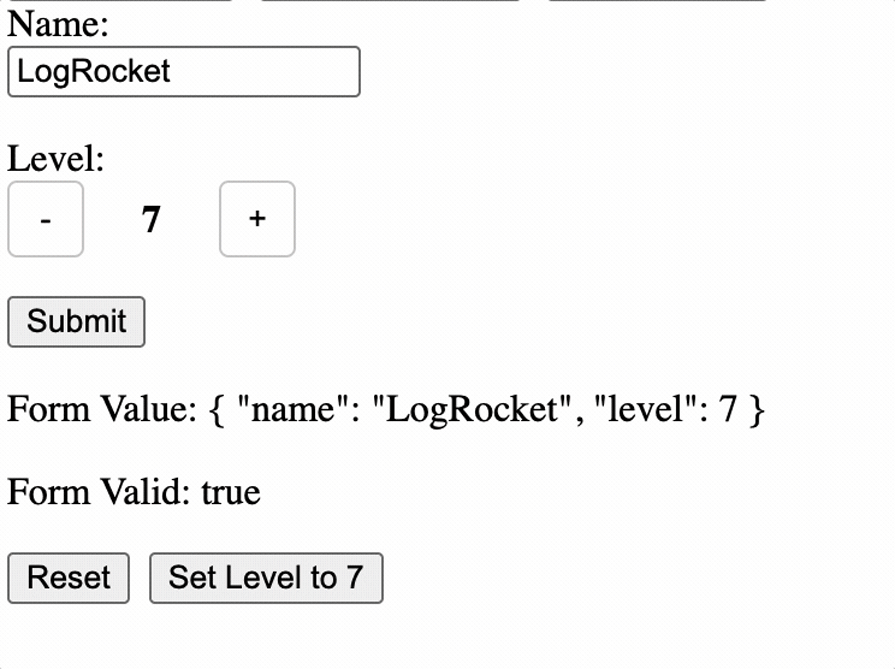Click the number 7 in JSON output
Screen dimensions: 895x669
click(x=728, y=409)
